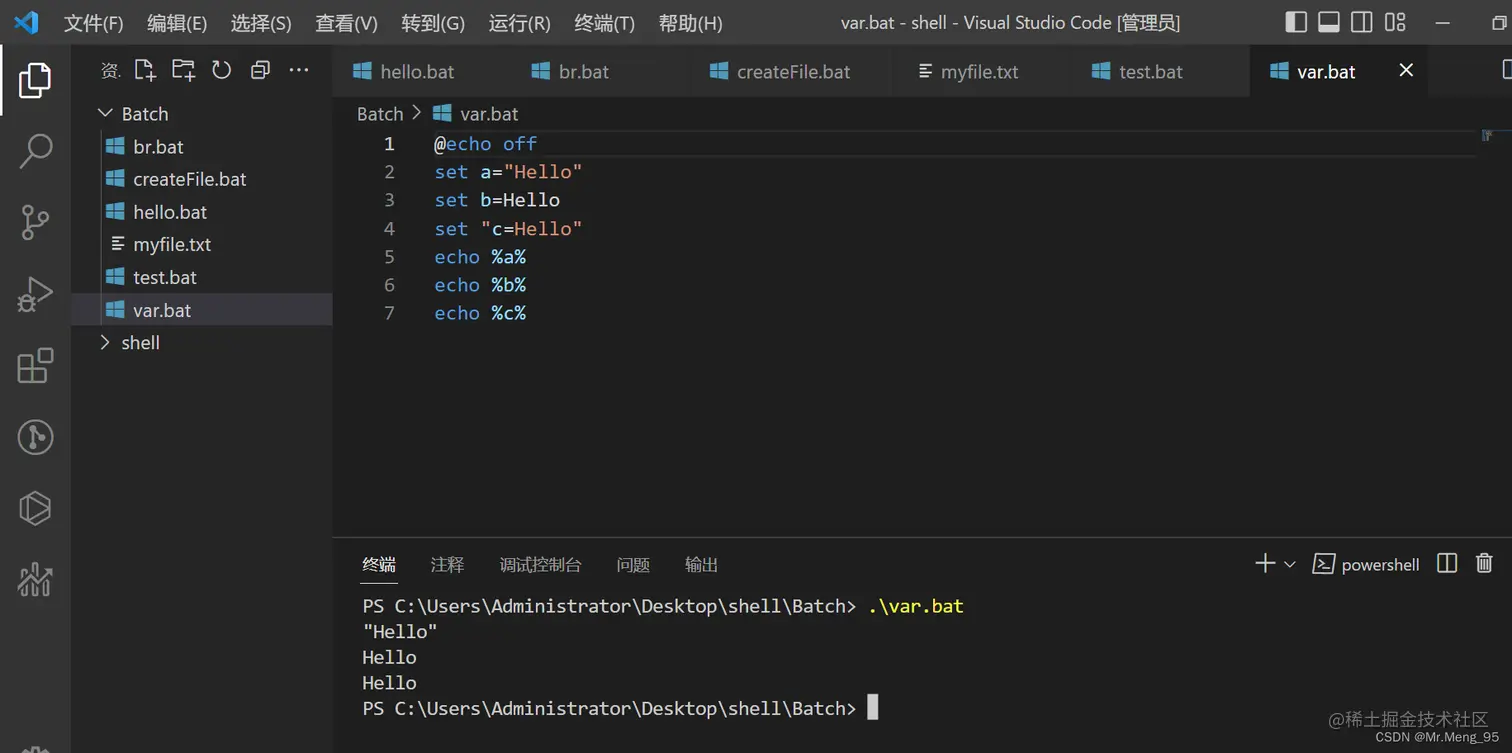Click the Batch breadcrumb segment

(380, 114)
